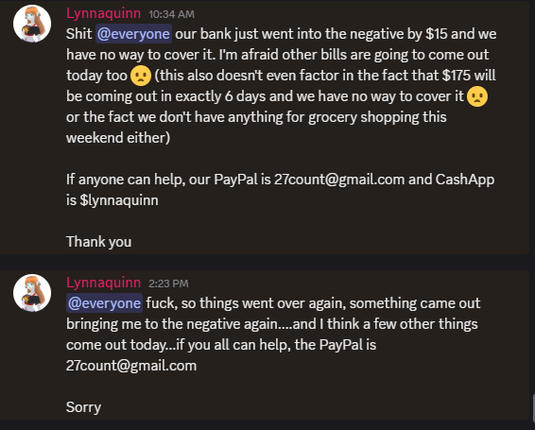The image size is (535, 430).
Task: Click the chat scrollbar thumb at the right edge
Action: [533, 408]
